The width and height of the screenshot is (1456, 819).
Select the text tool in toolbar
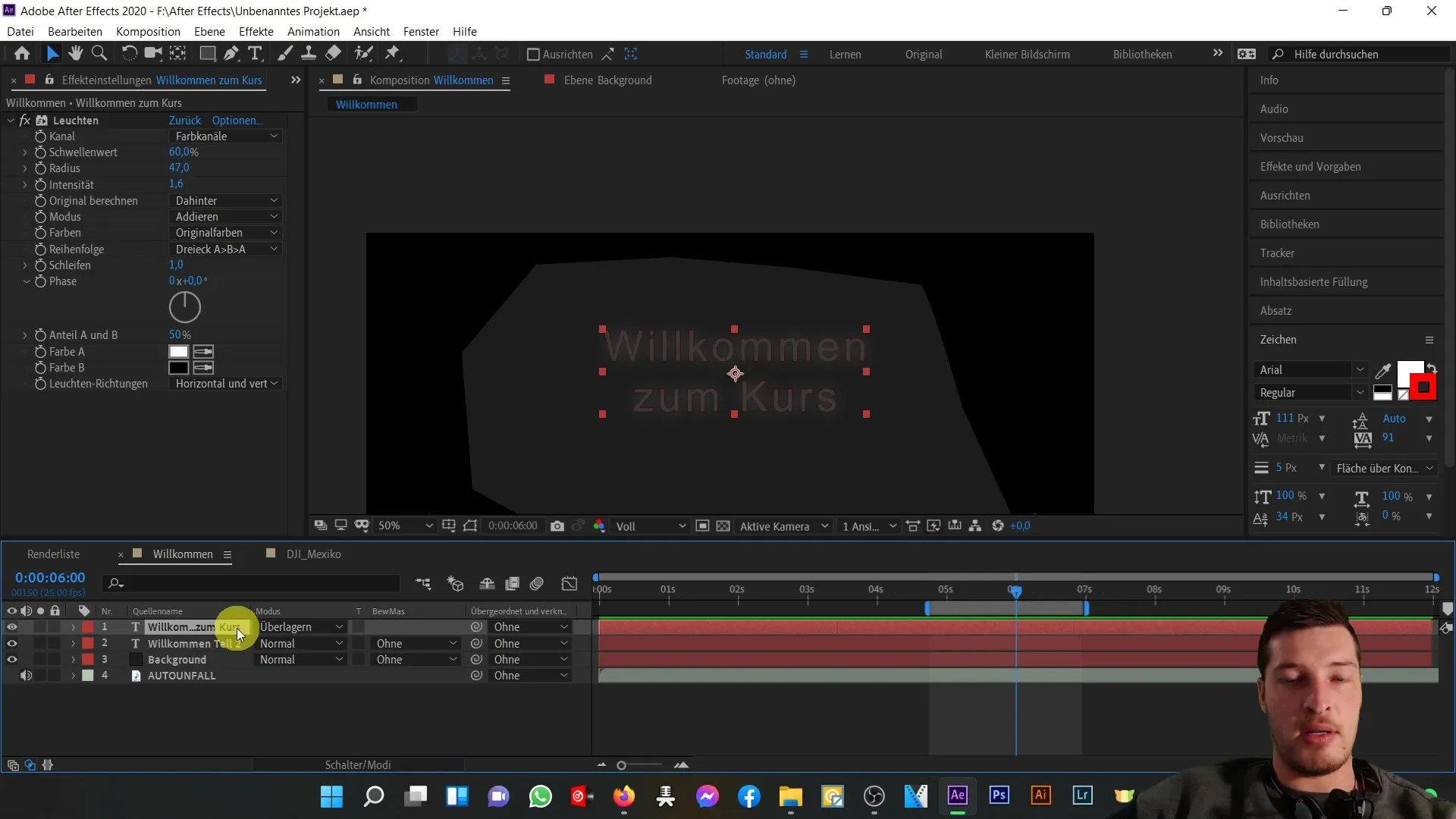[253, 53]
